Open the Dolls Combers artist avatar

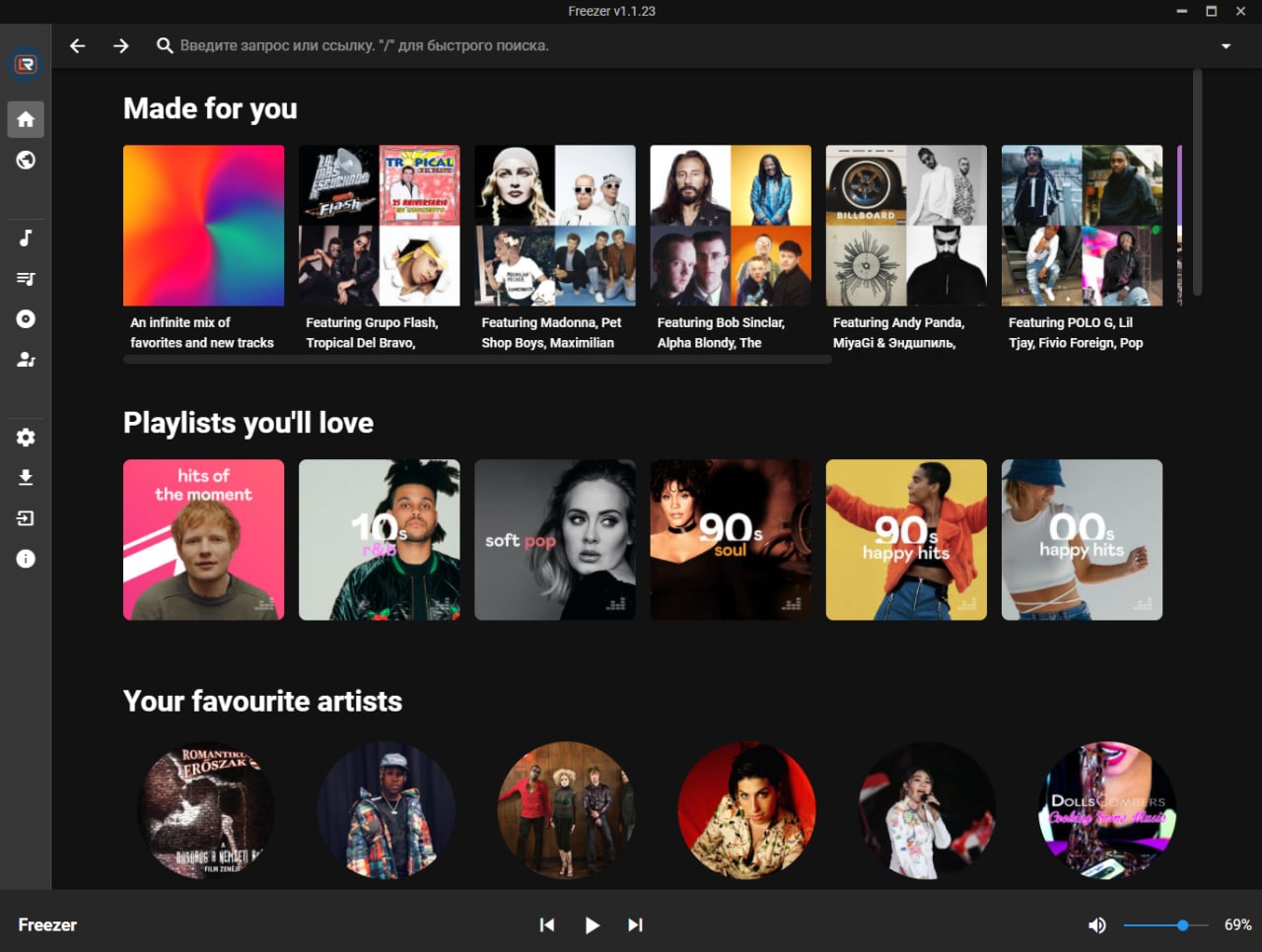(1107, 810)
